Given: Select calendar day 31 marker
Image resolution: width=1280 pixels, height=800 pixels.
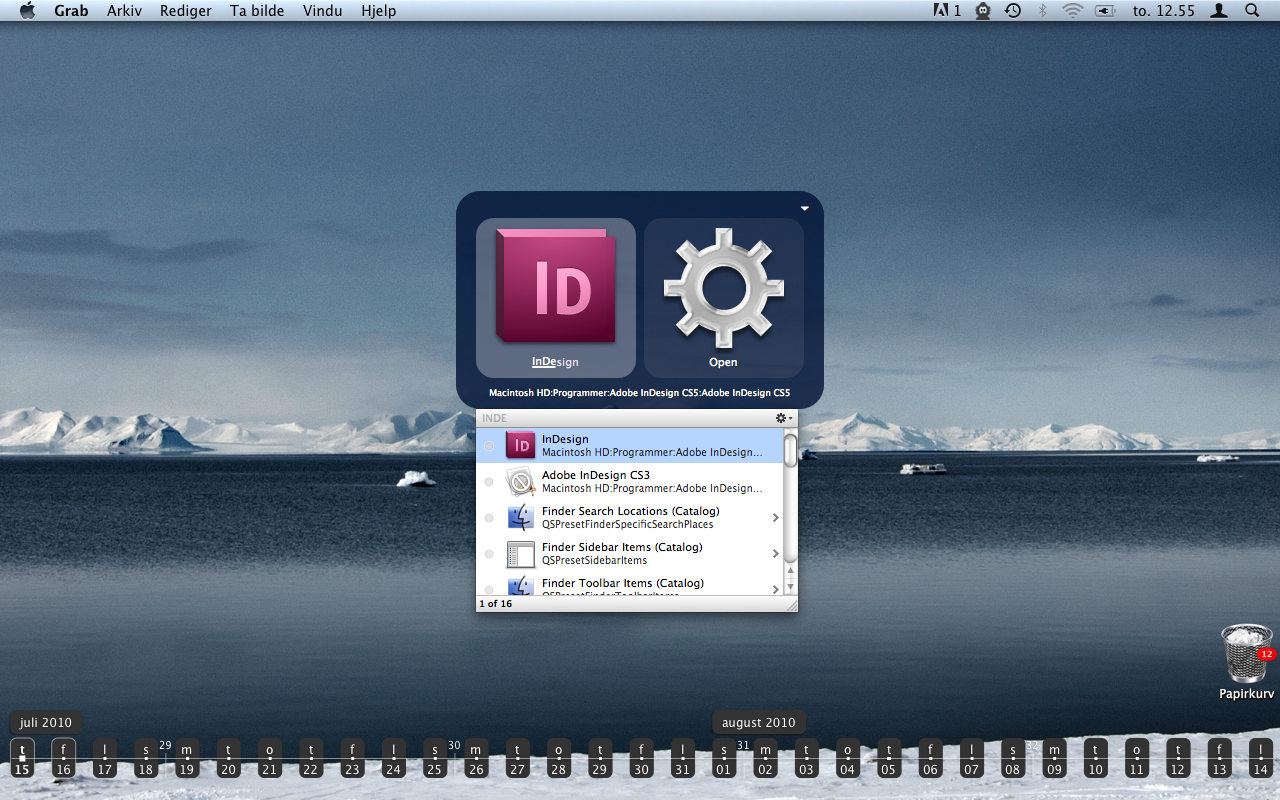Looking at the screenshot, I should (x=682, y=759).
